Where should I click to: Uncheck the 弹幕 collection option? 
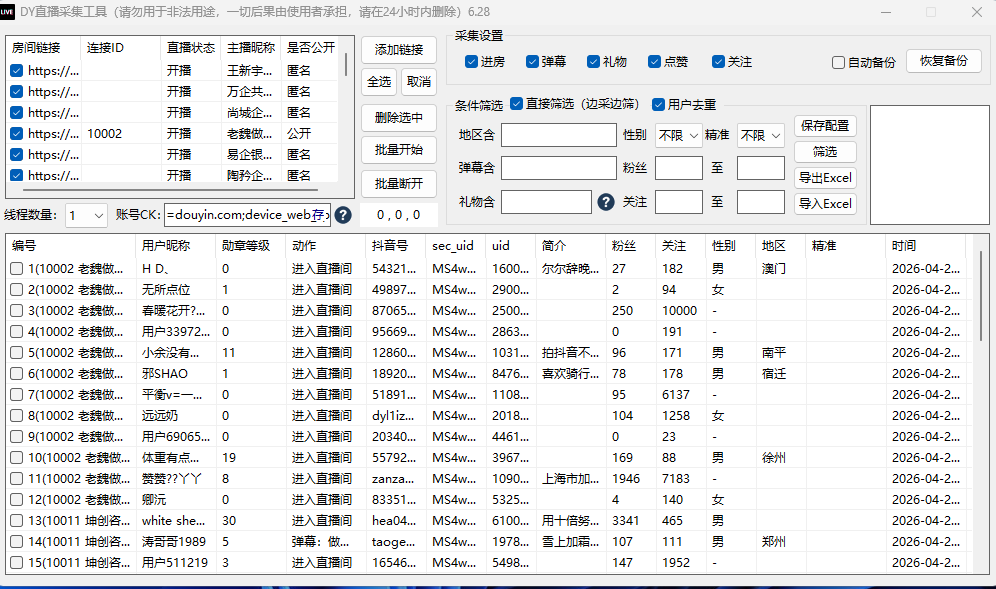[x=532, y=62]
